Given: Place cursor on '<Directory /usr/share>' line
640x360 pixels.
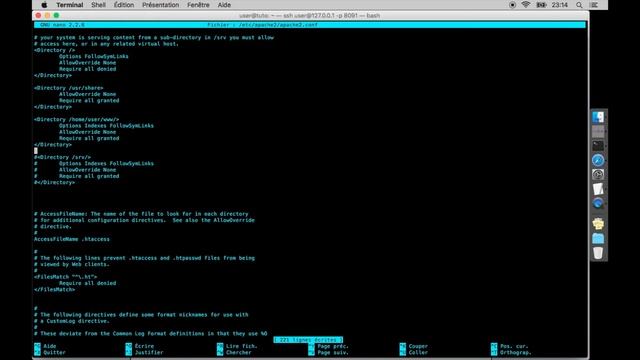Looking at the screenshot, I should tap(69, 88).
